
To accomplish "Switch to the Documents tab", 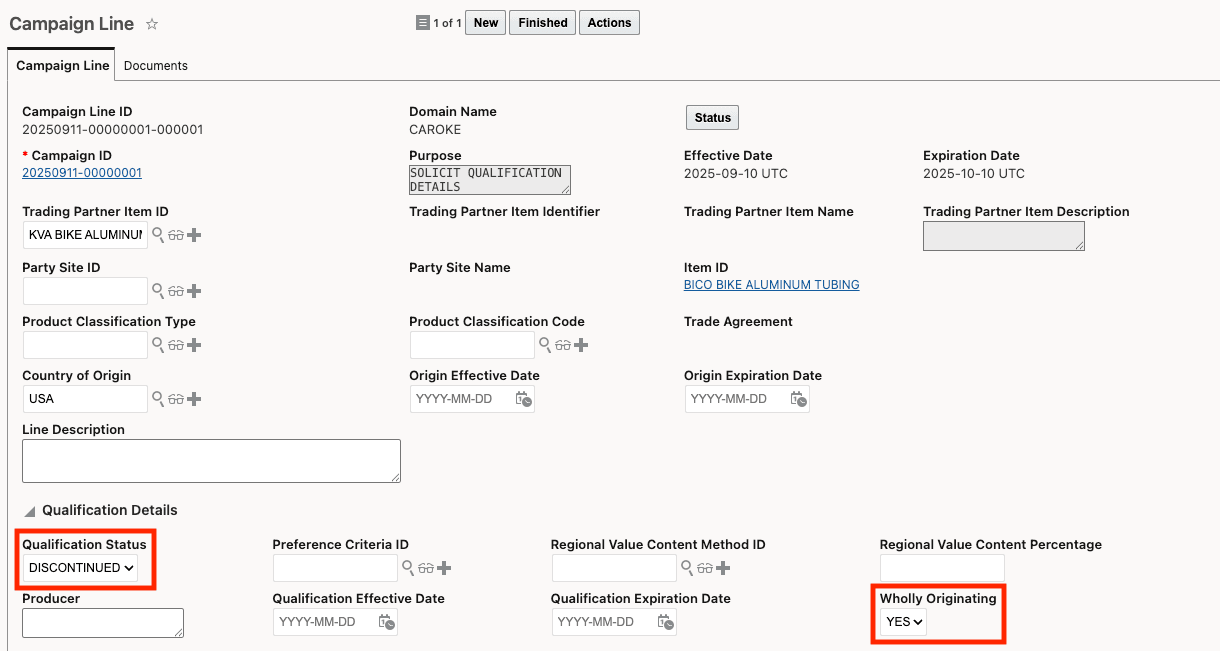I will [156, 66].
